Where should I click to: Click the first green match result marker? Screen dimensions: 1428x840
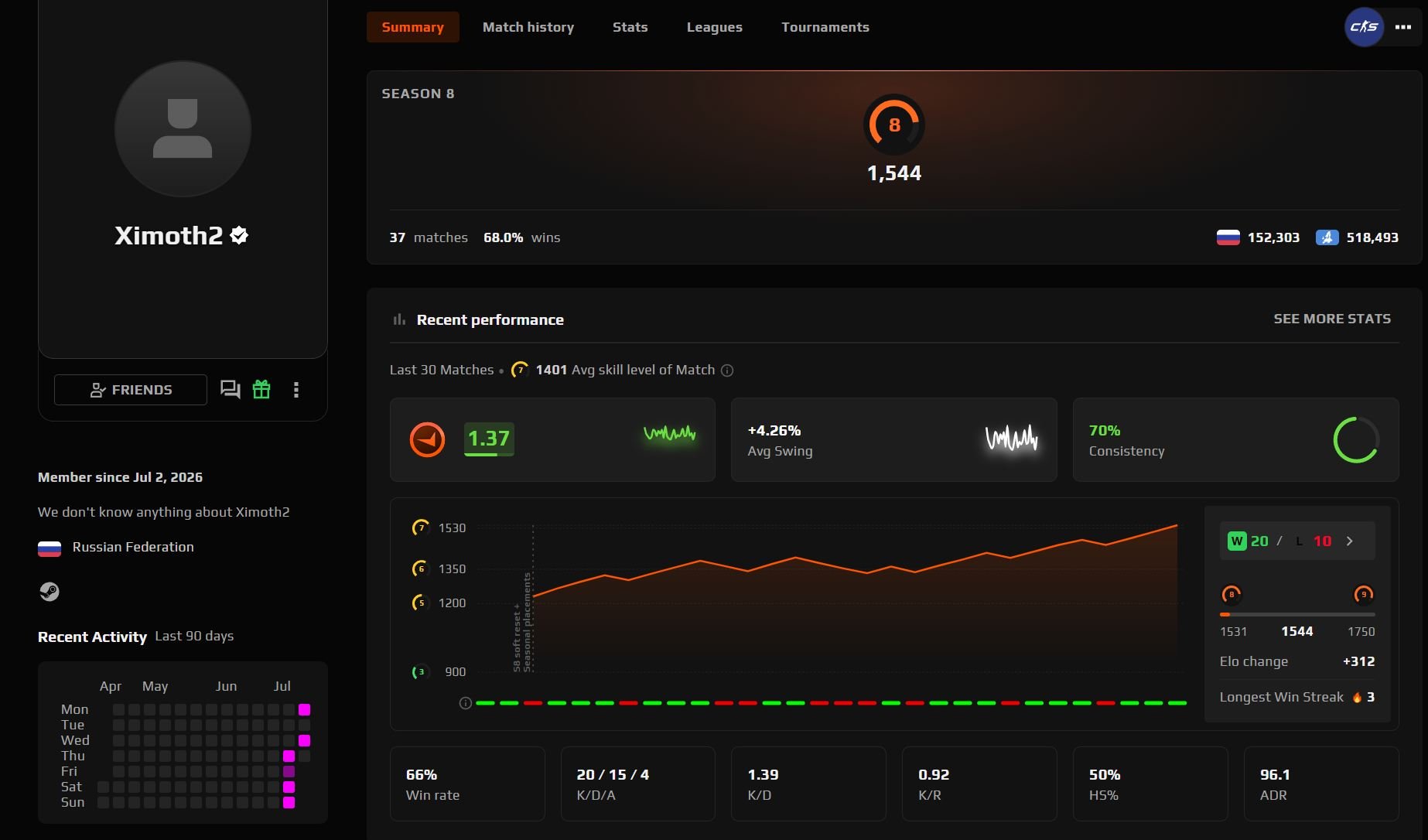(x=485, y=703)
